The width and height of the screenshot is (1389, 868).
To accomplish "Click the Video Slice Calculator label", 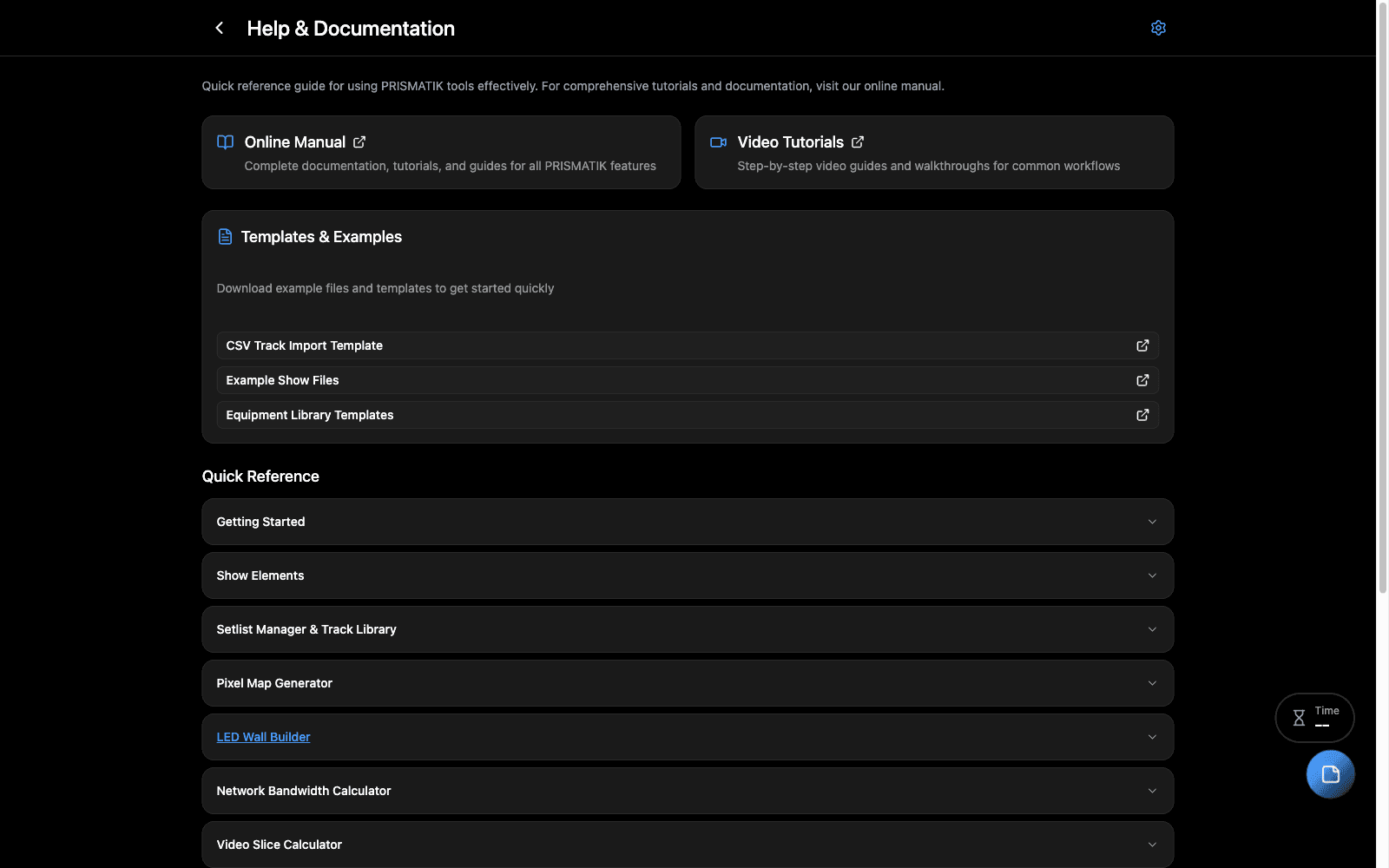I will point(279,845).
